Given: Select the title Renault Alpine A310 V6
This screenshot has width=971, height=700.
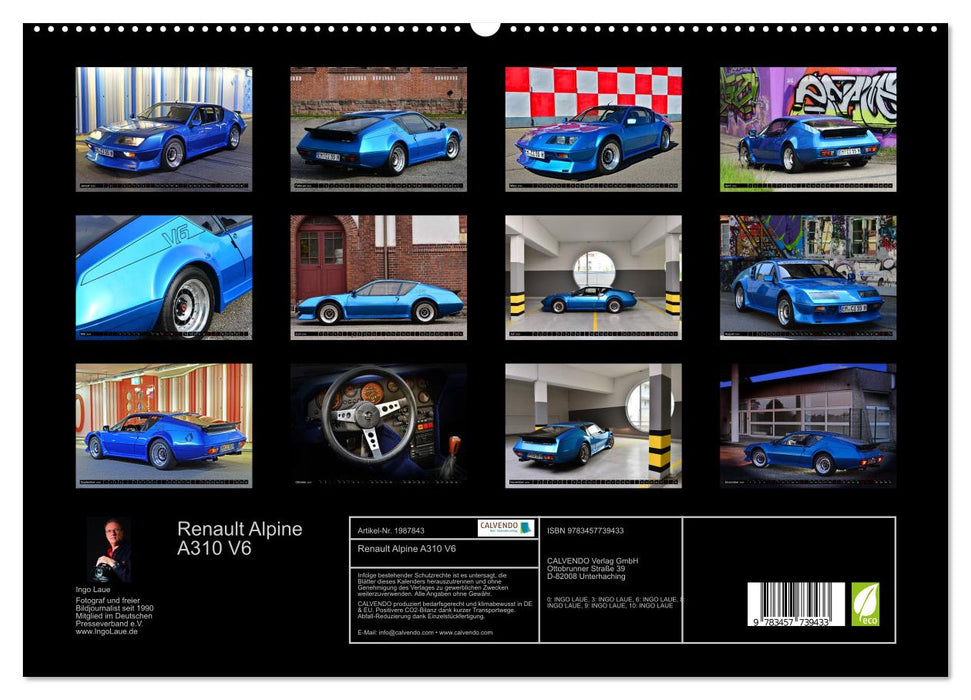Looking at the screenshot, I should tap(240, 538).
